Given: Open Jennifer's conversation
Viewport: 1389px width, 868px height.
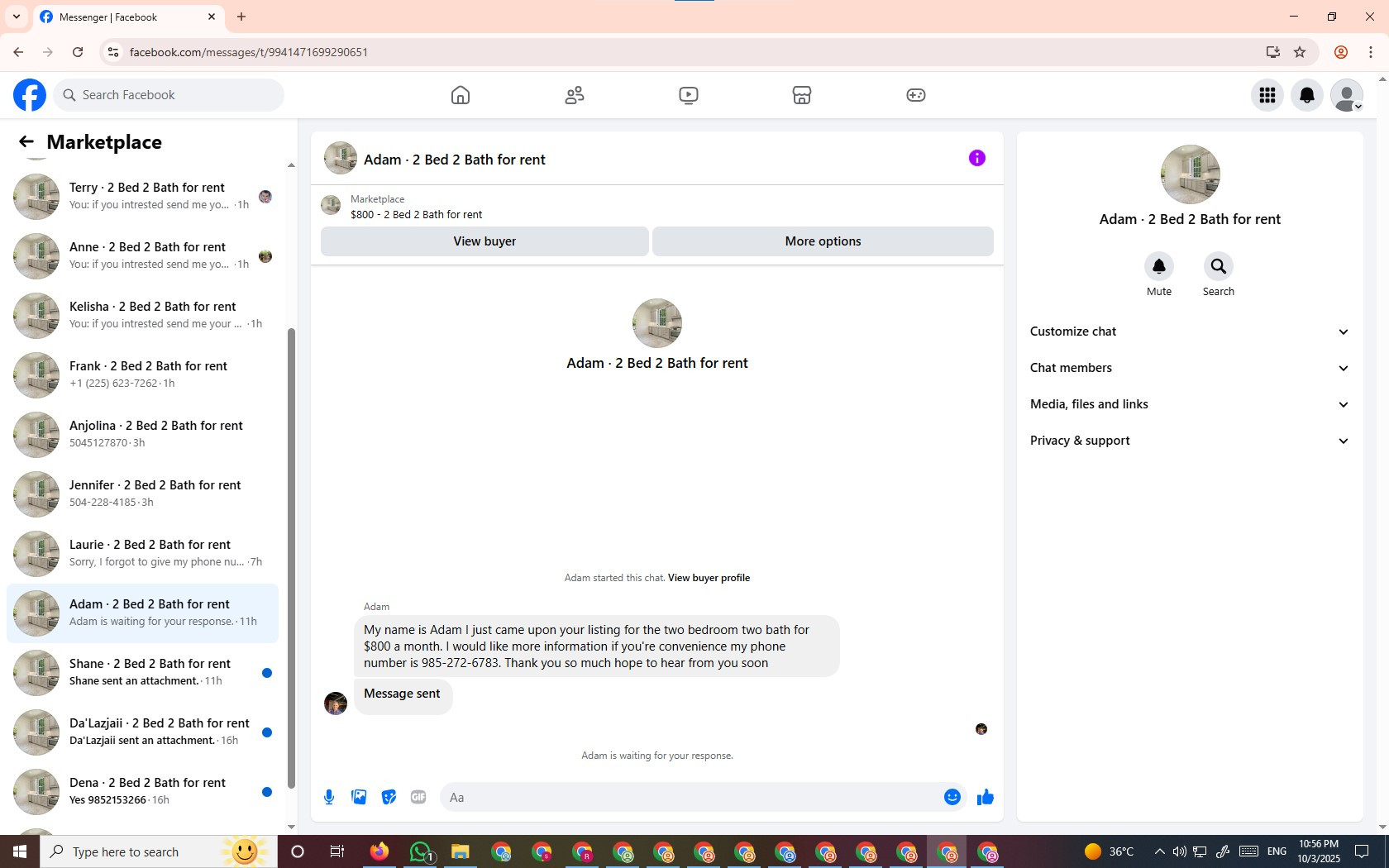Looking at the screenshot, I should [142, 494].
